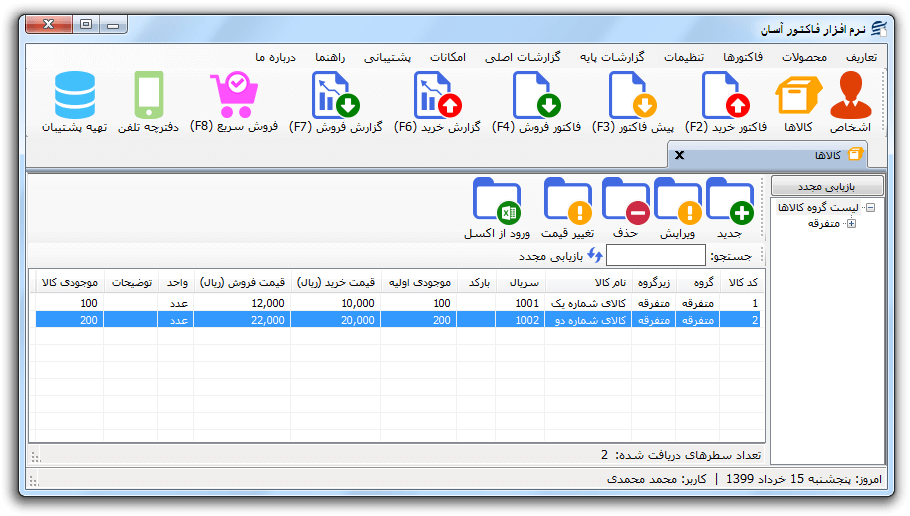The width and height of the screenshot is (910, 516).
Task: Sort by موجودی کالا column header
Action: click(70, 283)
